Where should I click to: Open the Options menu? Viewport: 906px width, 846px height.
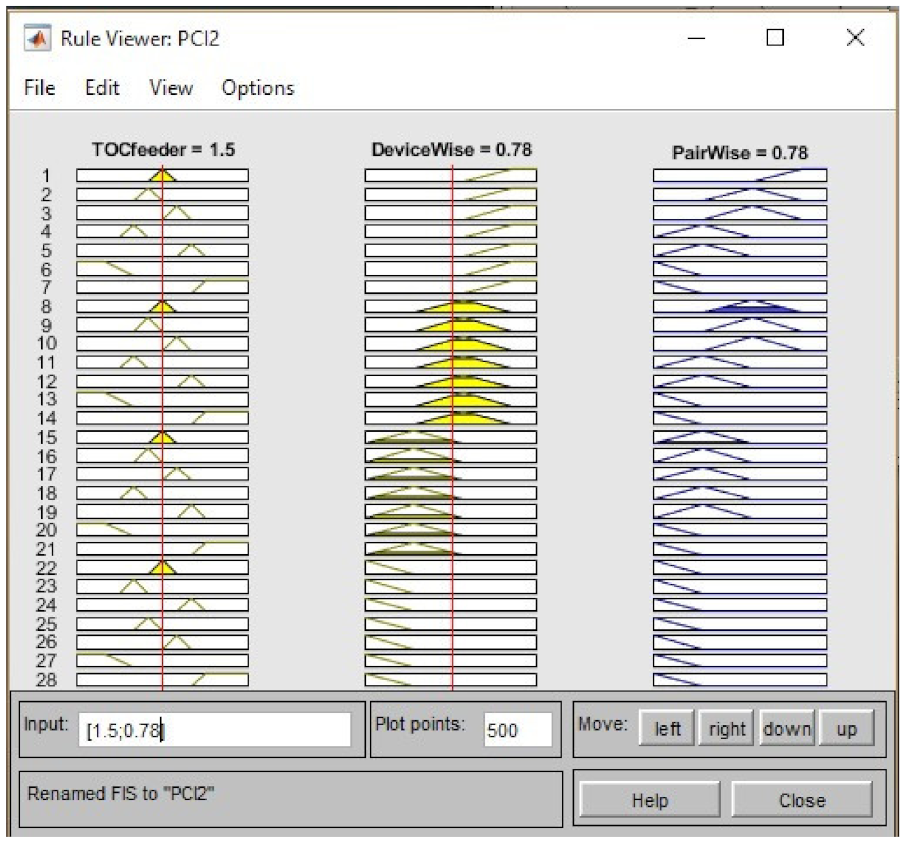[x=258, y=88]
